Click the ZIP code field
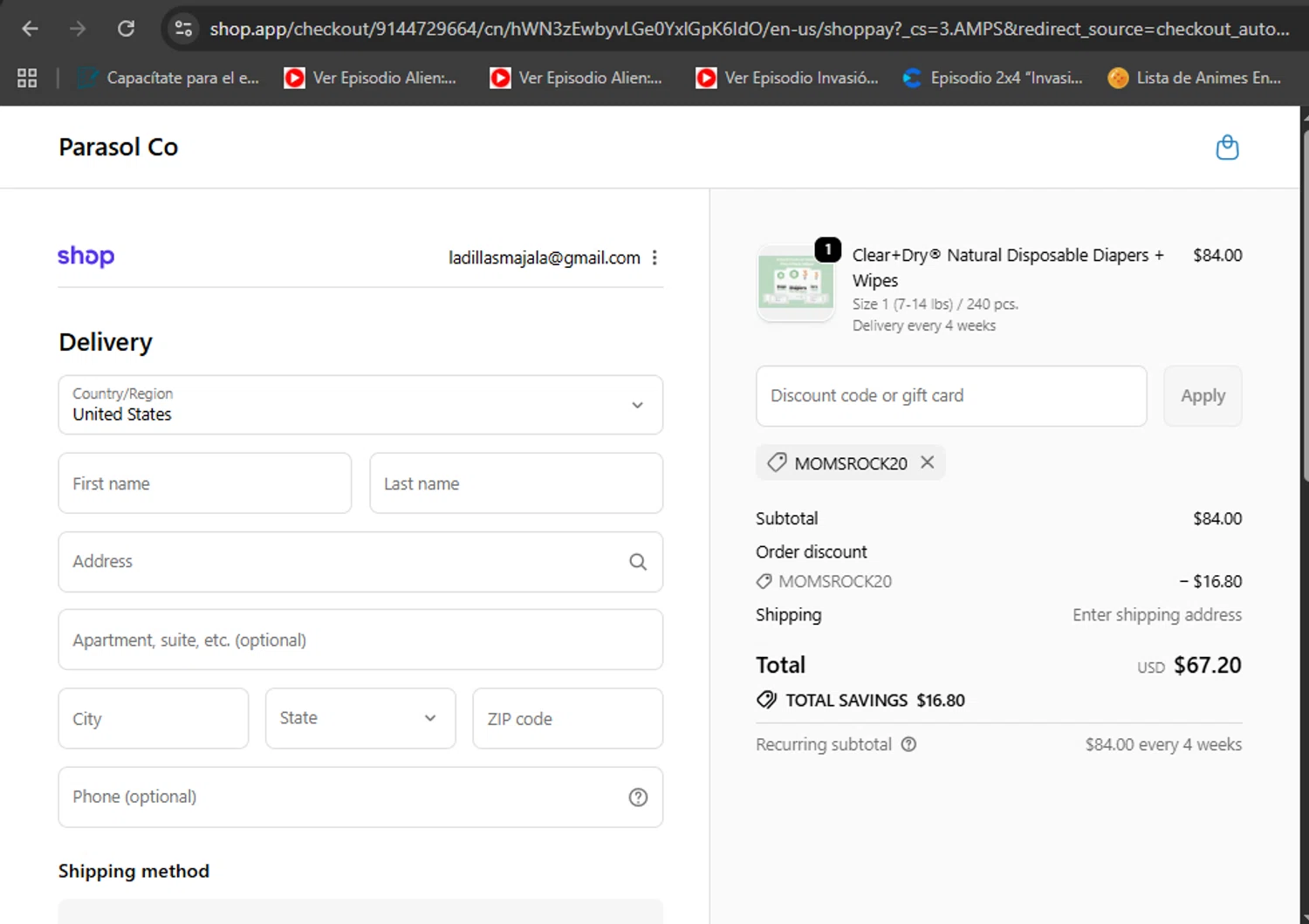 (x=568, y=719)
